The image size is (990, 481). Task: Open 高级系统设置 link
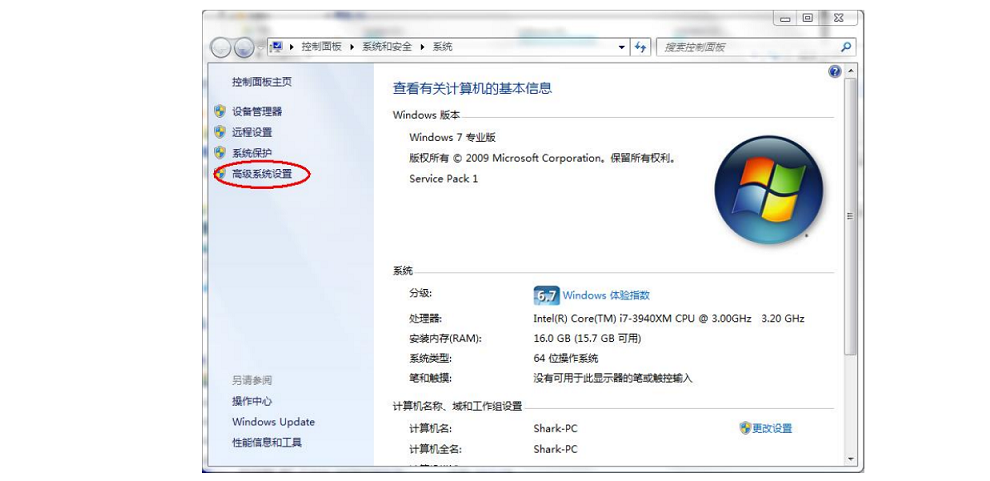tap(262, 174)
